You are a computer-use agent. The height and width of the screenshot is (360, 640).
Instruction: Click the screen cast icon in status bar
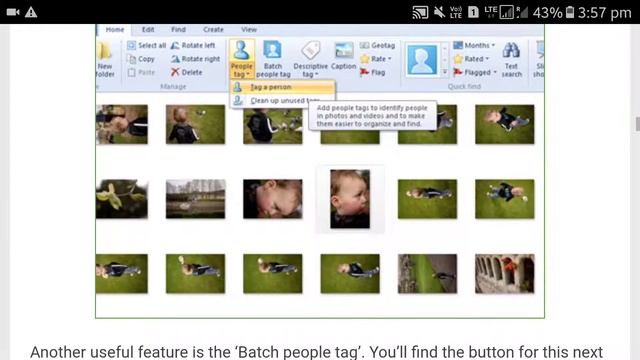[420, 13]
